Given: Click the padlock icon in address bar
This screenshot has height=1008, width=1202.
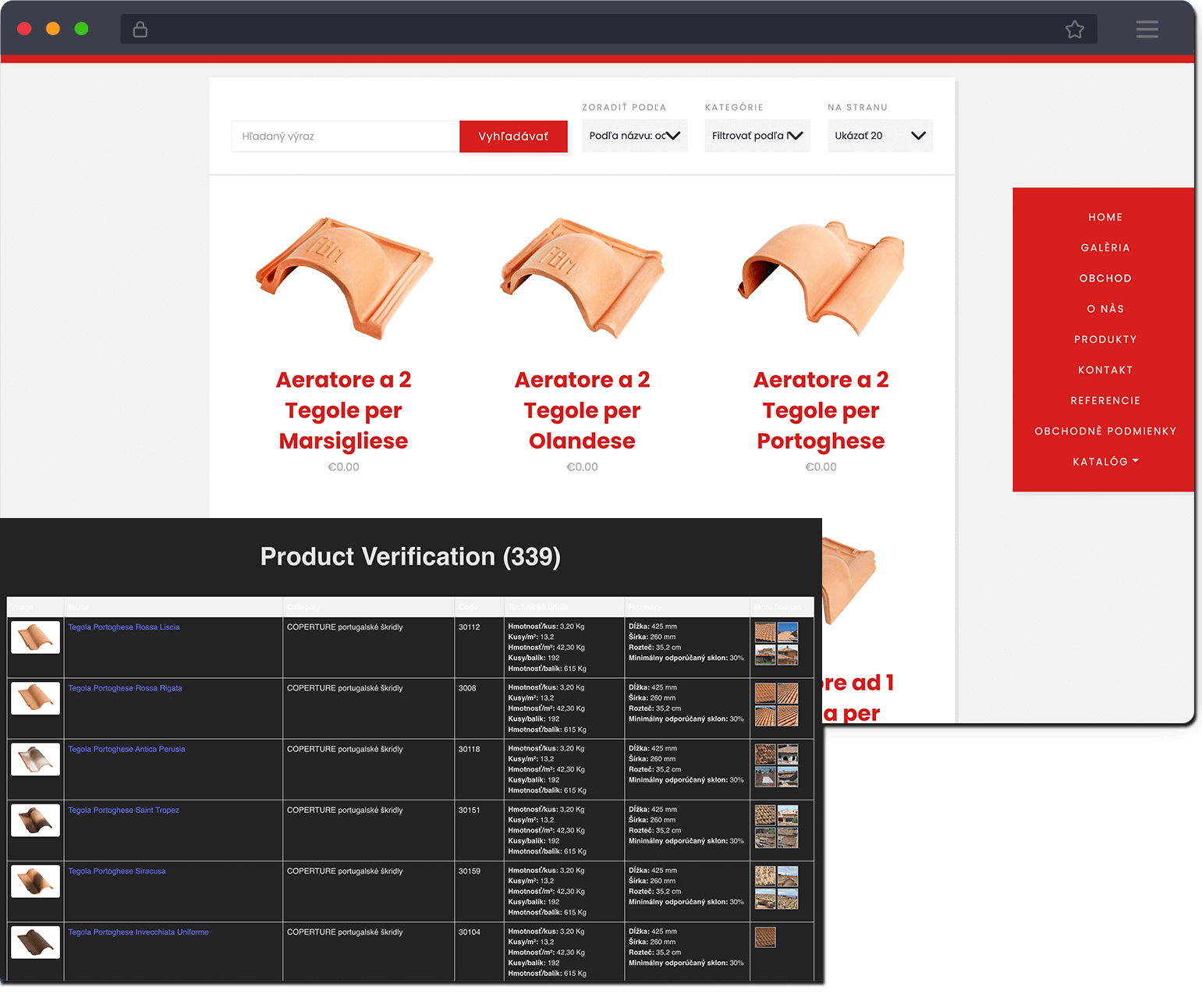Looking at the screenshot, I should (140, 30).
